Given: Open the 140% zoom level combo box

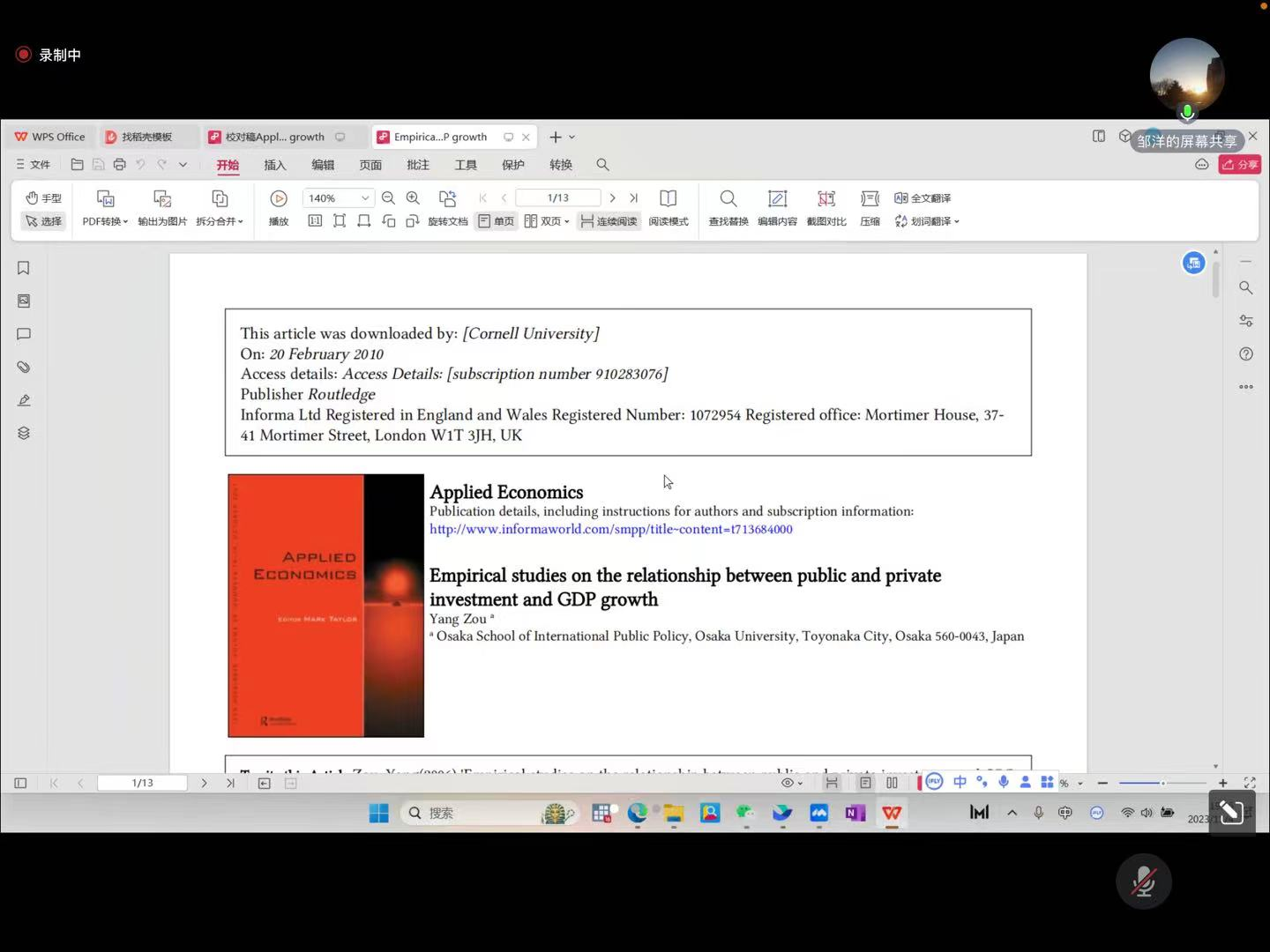Looking at the screenshot, I should point(340,198).
